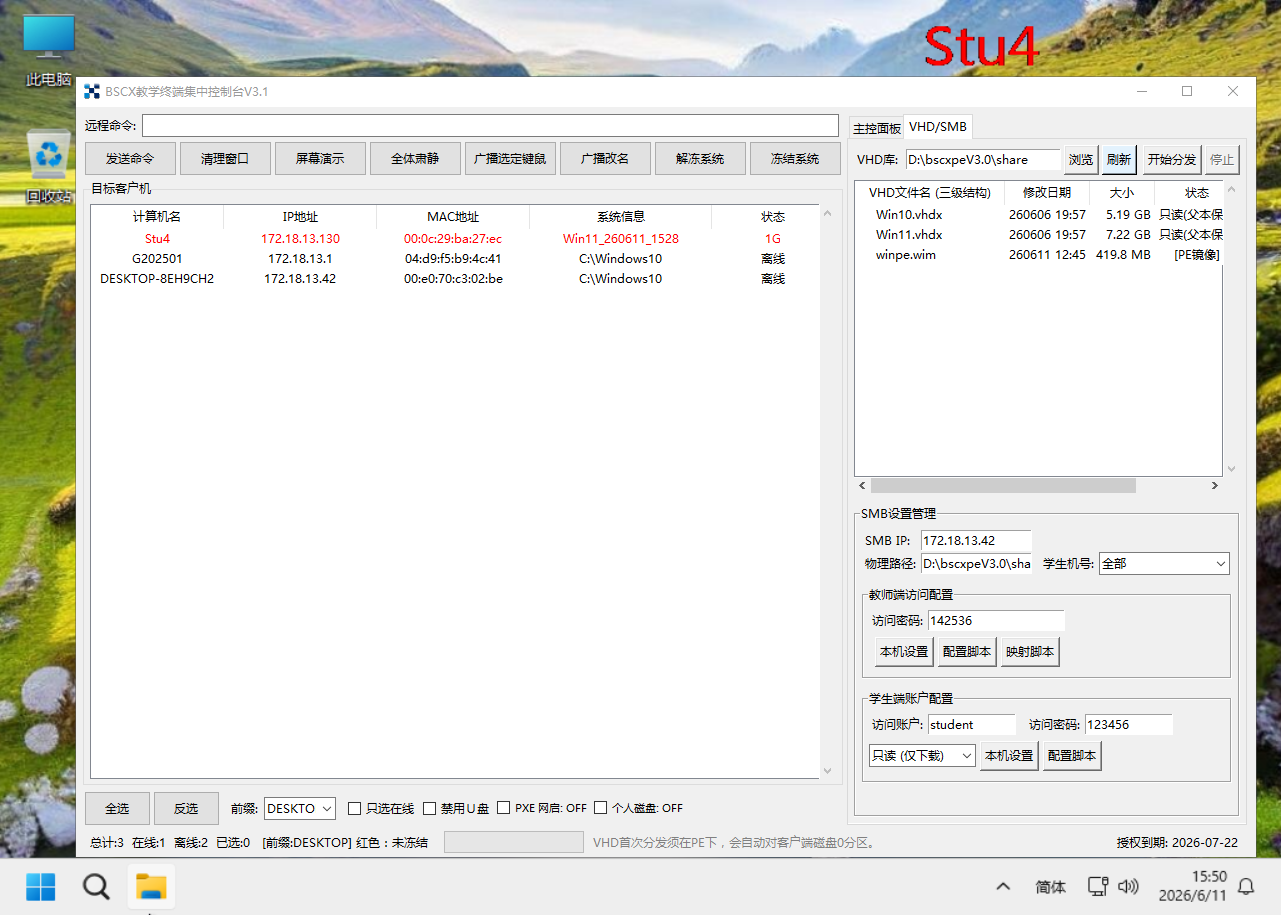This screenshot has height=915, width=1281.
Task: Select Win11.vhdx in the VHD list
Action: click(1039, 235)
